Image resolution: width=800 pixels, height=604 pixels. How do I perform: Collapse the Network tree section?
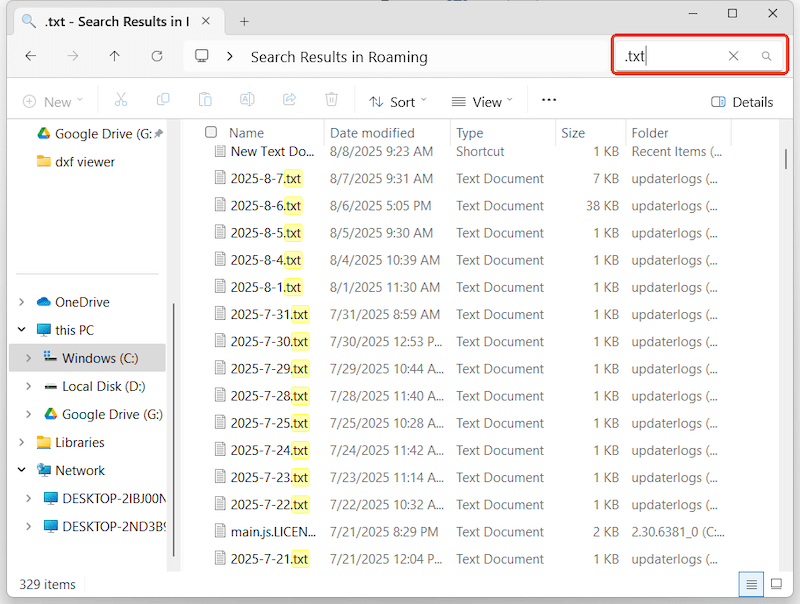coord(22,470)
